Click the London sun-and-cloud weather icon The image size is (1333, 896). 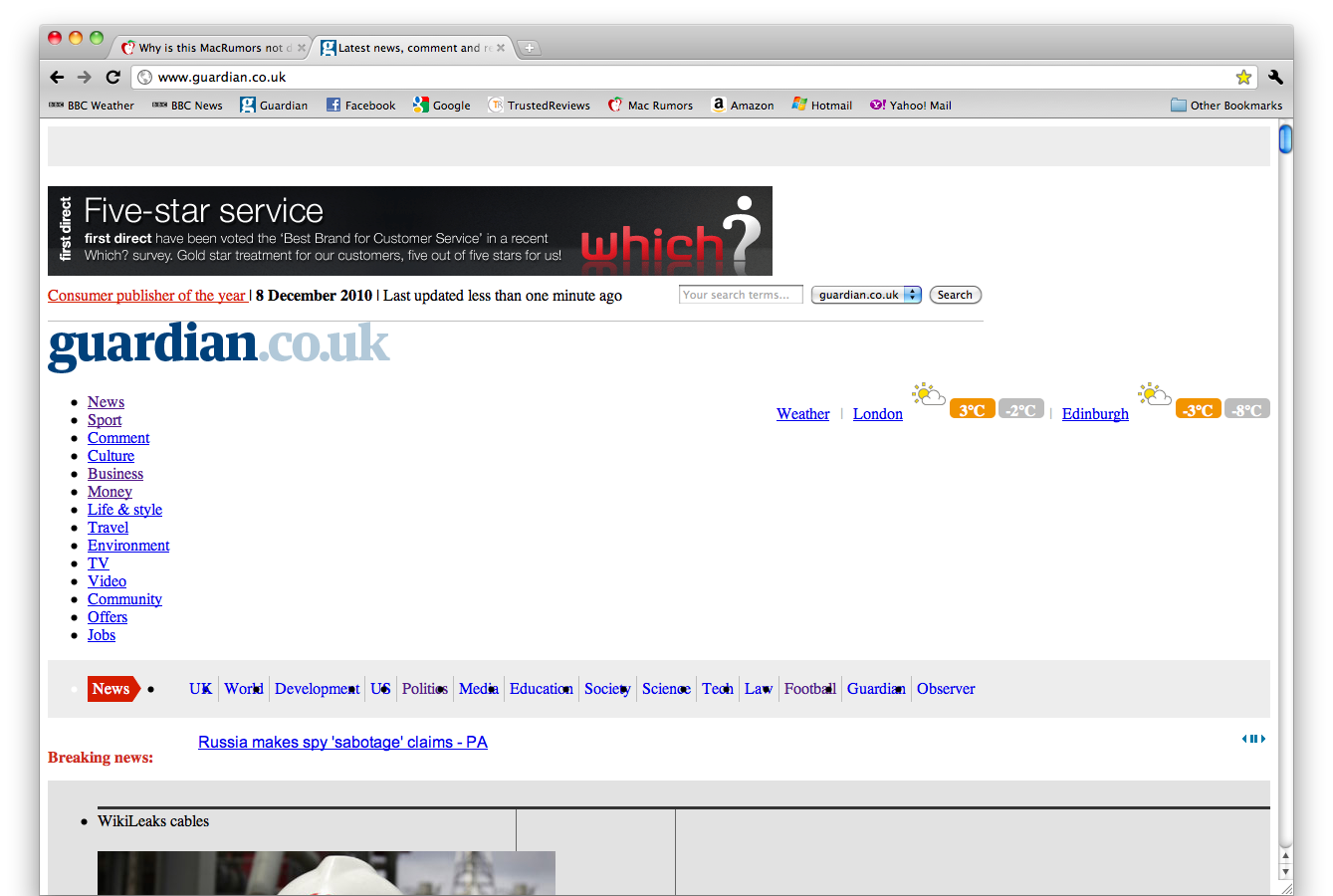(928, 394)
